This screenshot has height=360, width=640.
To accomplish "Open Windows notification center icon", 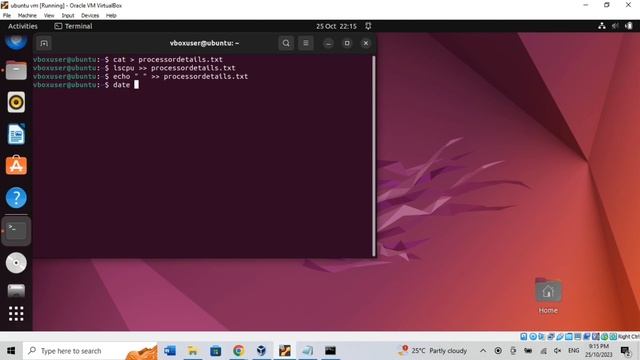I will coord(625,351).
